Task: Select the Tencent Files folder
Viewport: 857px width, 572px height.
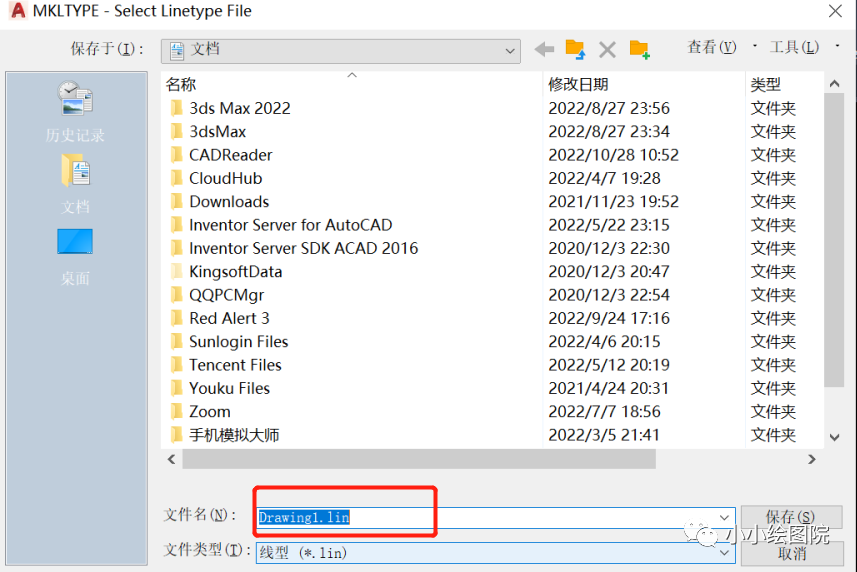Action: 235,365
